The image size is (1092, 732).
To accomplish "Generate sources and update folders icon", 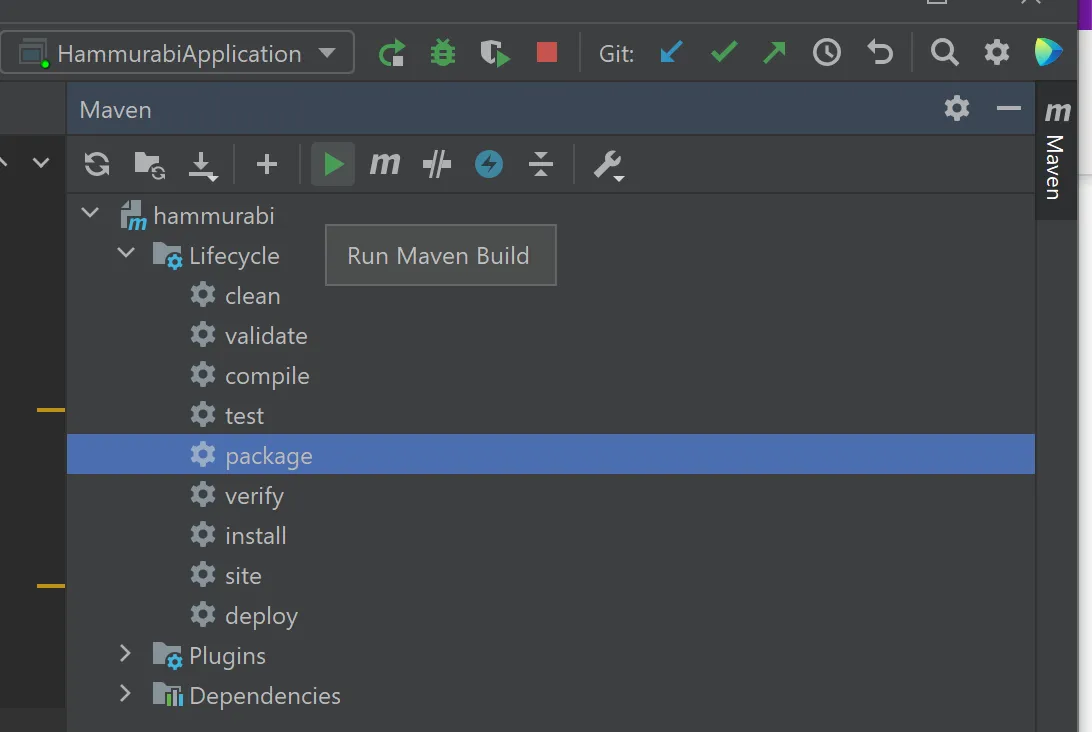I will [149, 165].
